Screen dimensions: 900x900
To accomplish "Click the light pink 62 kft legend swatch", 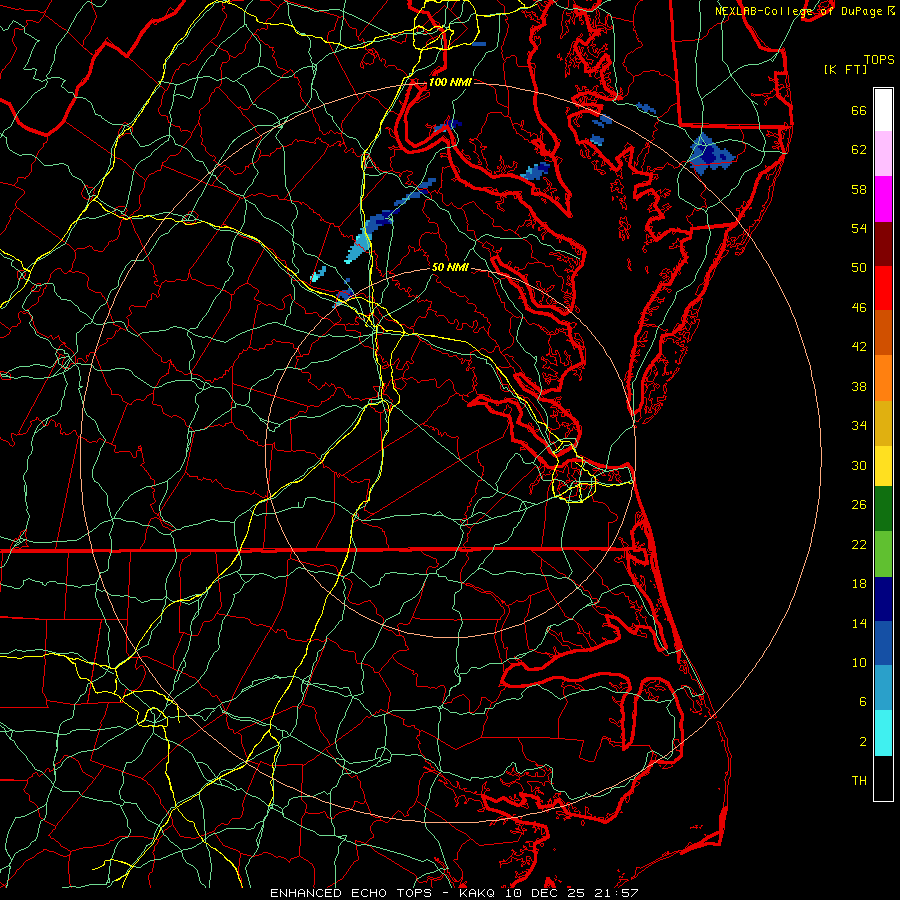I will [883, 154].
